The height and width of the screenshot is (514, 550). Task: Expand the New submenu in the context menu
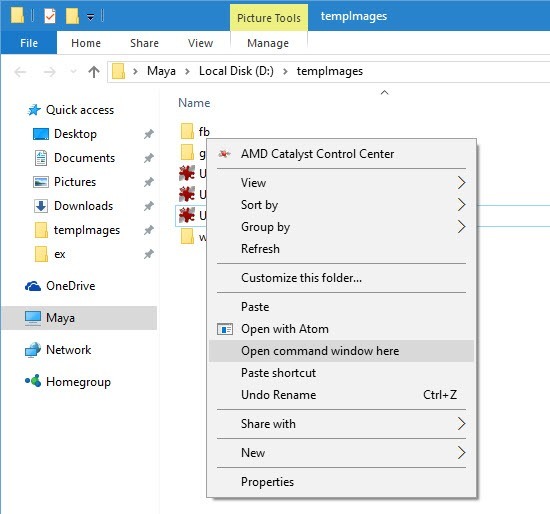(x=341, y=453)
